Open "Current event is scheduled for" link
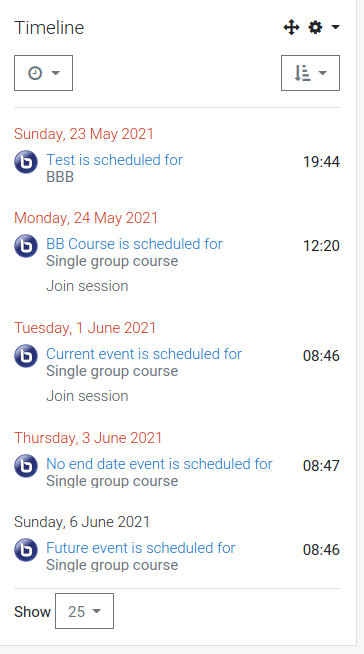The height and width of the screenshot is (654, 364). click(144, 354)
